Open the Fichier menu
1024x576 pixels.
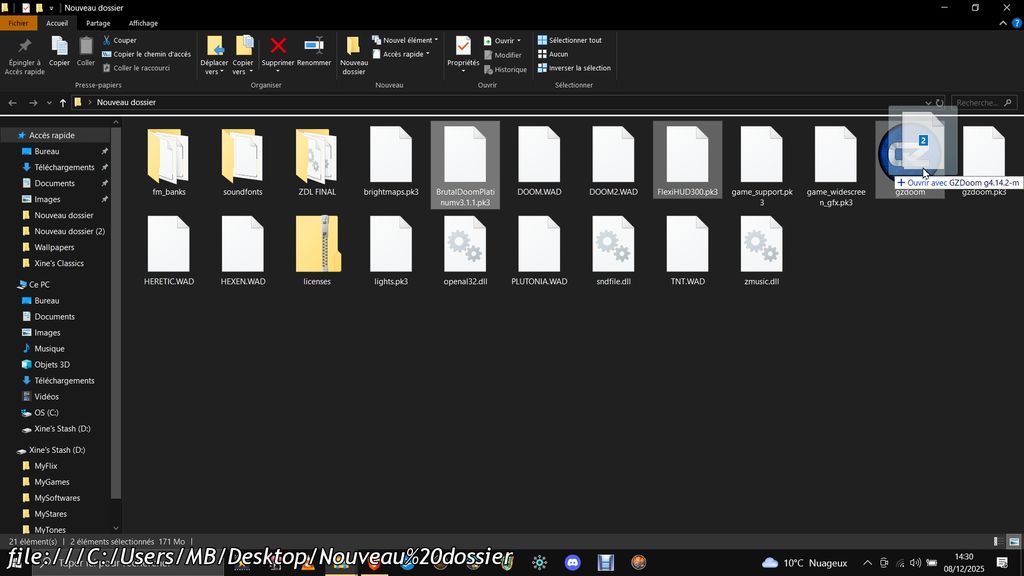(18, 23)
